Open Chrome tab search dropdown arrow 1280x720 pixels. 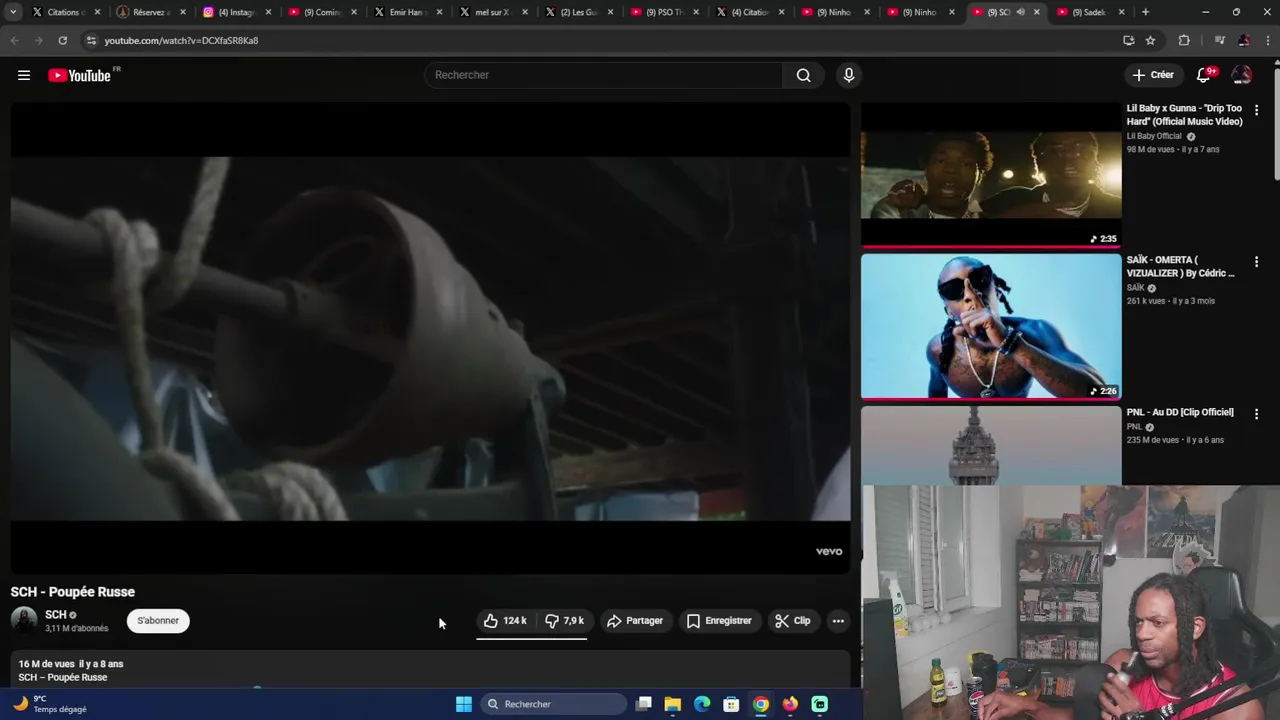13,12
